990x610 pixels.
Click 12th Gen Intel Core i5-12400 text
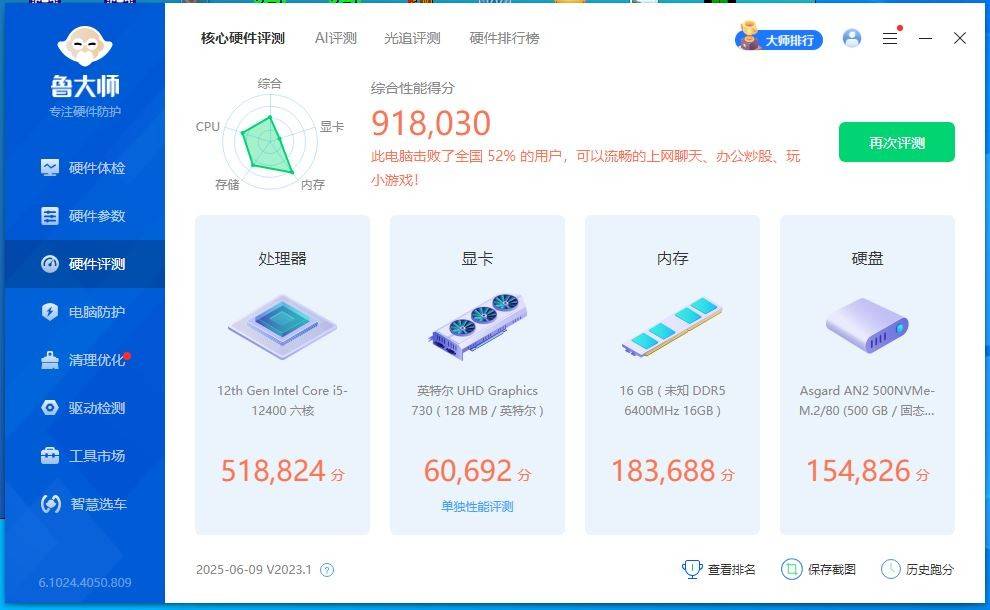pyautogui.click(x=282, y=400)
